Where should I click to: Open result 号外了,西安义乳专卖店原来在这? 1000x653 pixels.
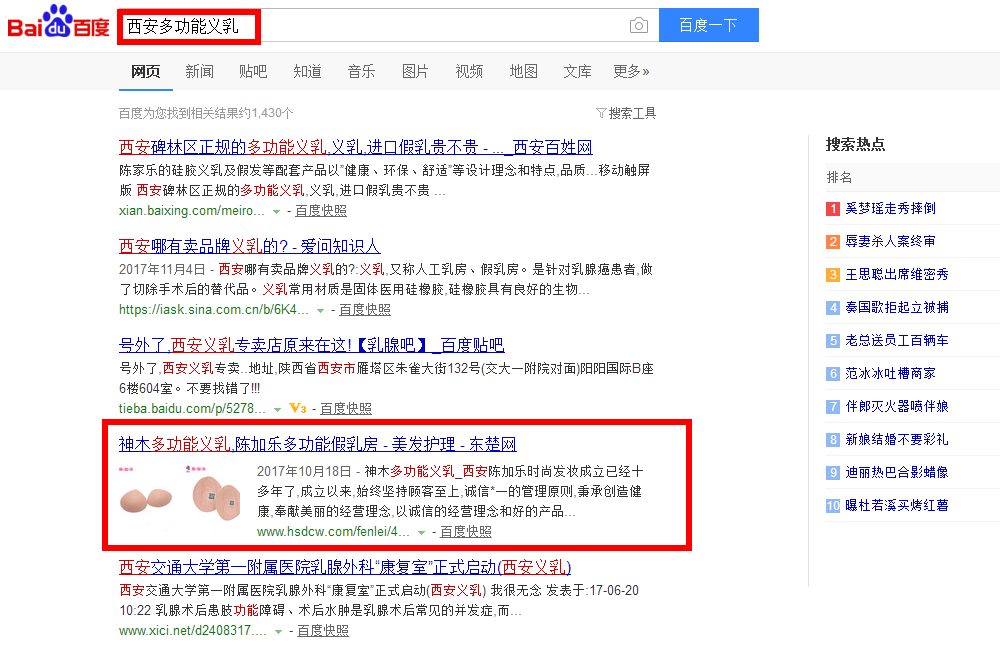tap(312, 346)
